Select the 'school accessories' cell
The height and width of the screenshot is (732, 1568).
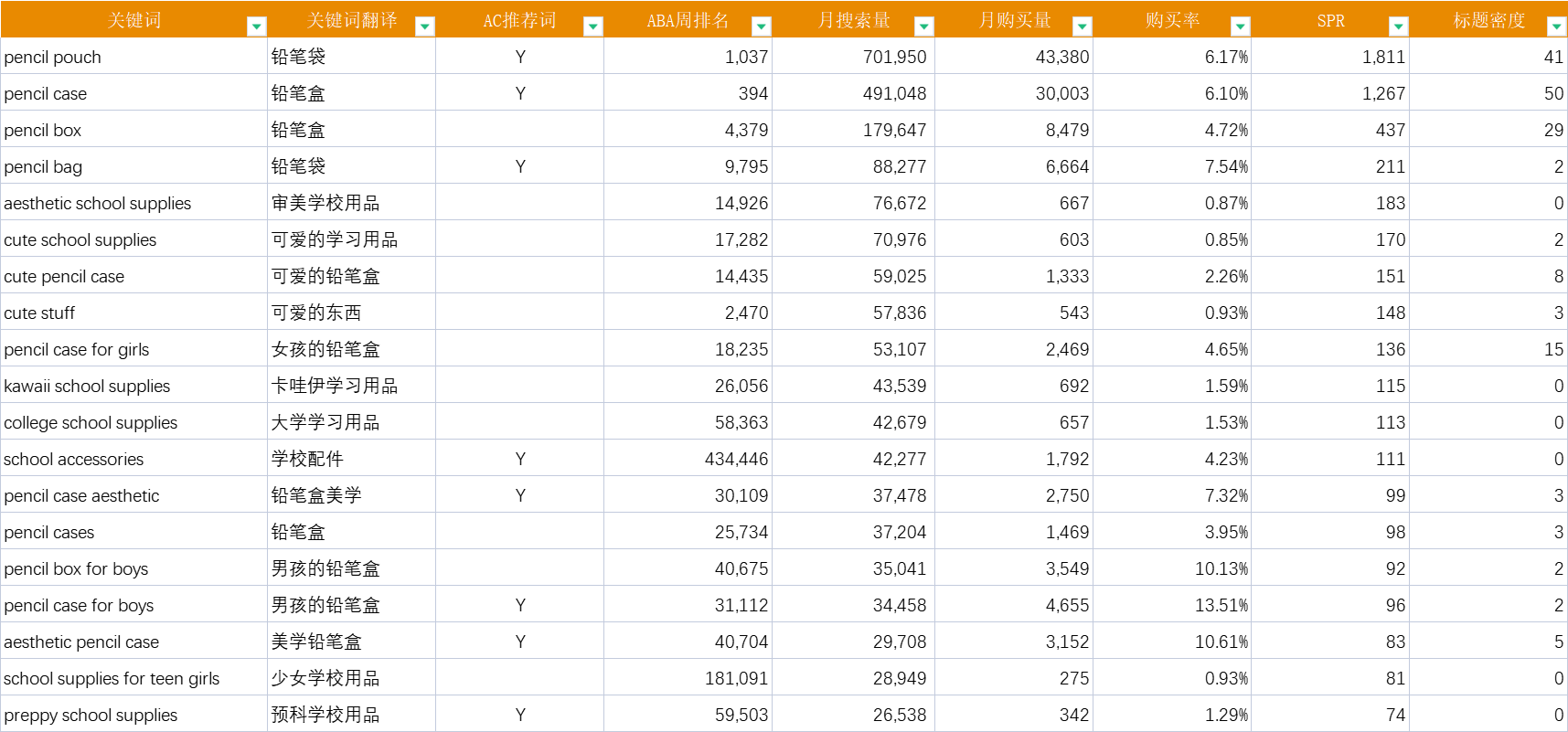coord(134,459)
